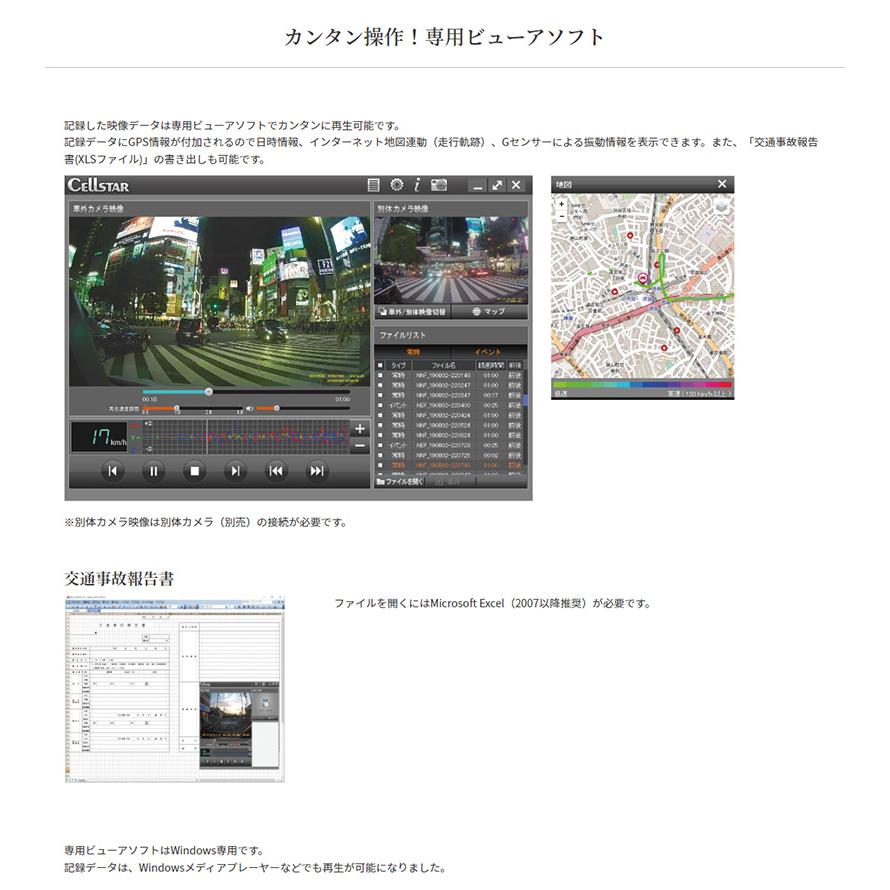Click the G-sensor waveform graph
This screenshot has width=890, height=890.
(246, 437)
